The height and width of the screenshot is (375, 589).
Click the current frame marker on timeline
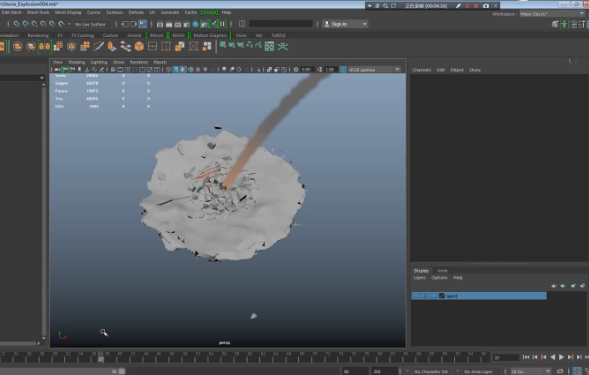[101, 357]
